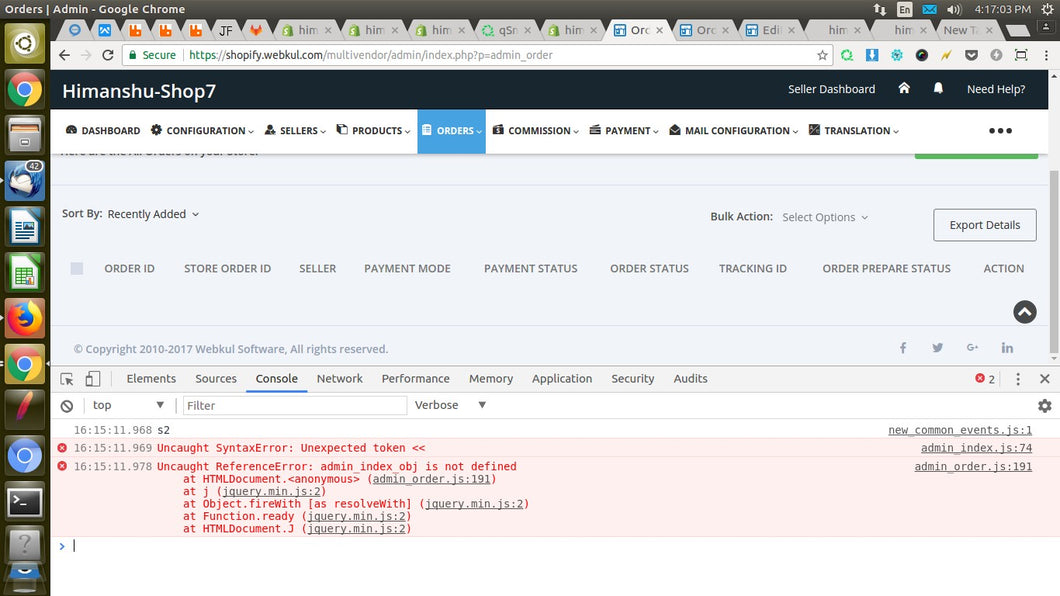1060x596 pixels.
Task: Click the scroll-to-top arrow button
Action: 1024,312
